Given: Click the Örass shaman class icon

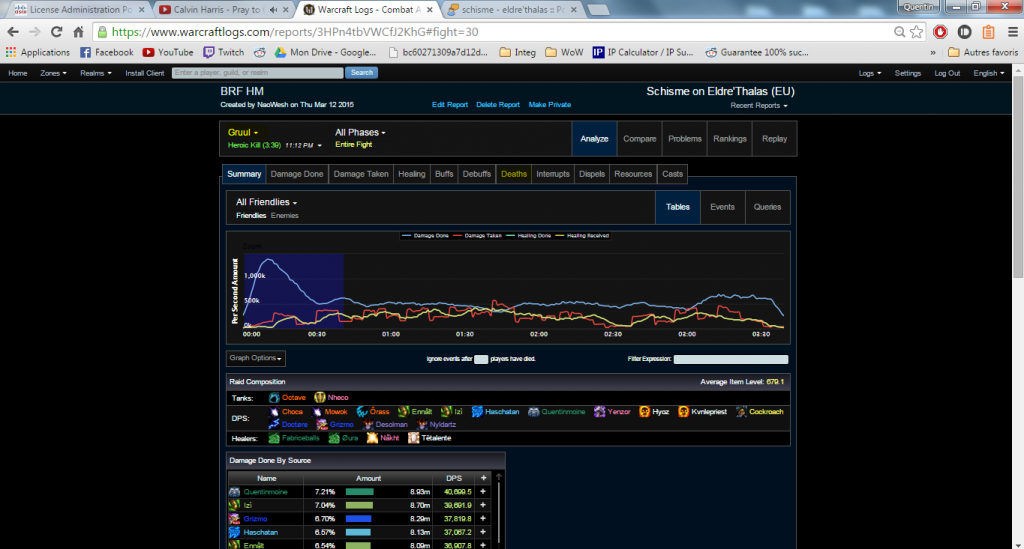Looking at the screenshot, I should 362,412.
